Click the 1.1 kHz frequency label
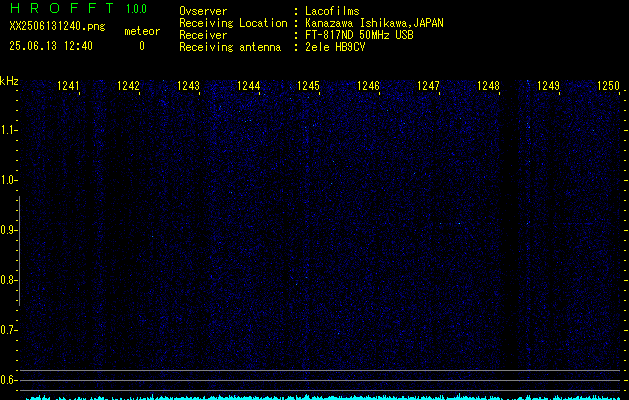This screenshot has width=629, height=400. [x=7, y=130]
